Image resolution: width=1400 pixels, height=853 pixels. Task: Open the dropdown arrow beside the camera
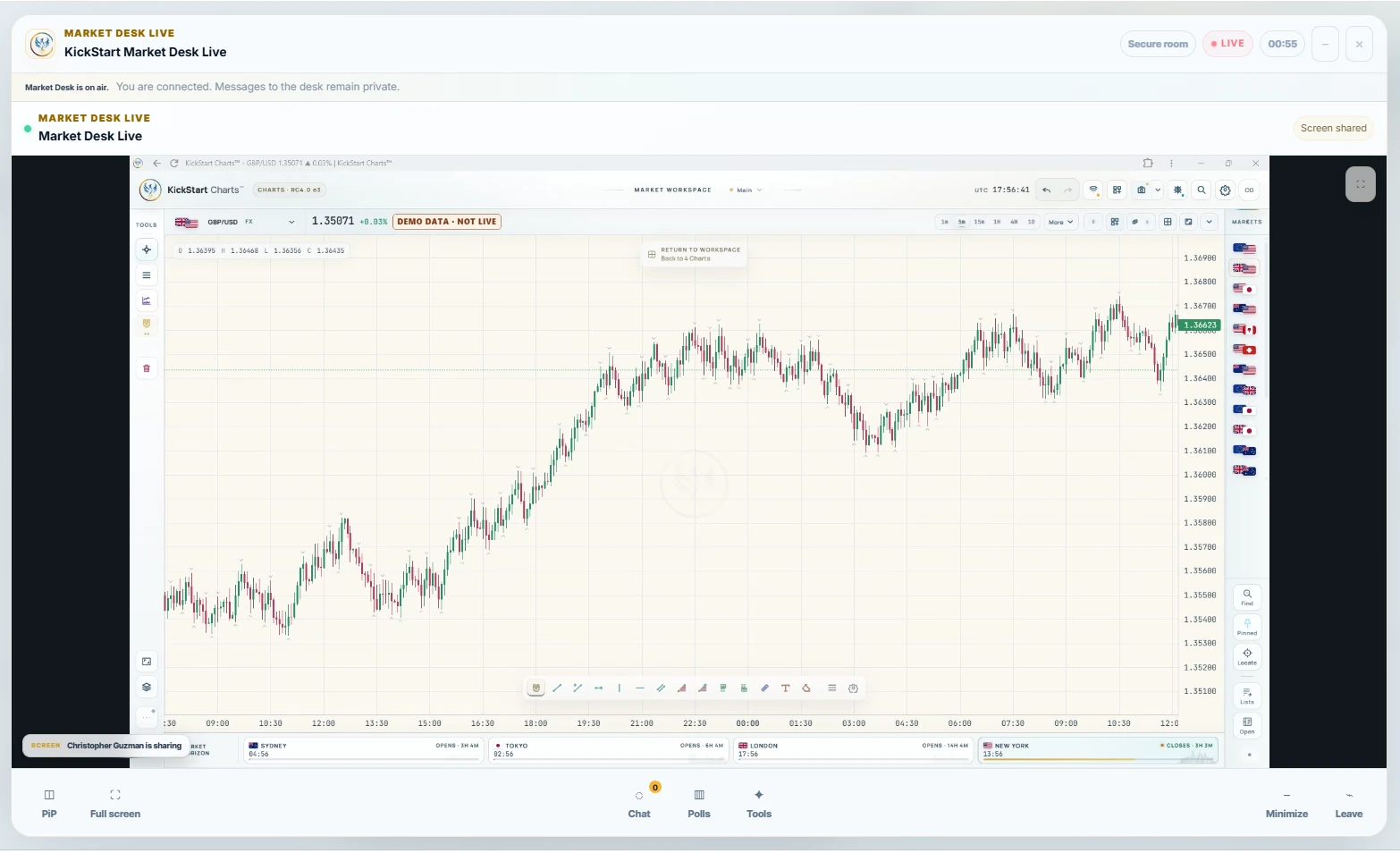[1158, 190]
